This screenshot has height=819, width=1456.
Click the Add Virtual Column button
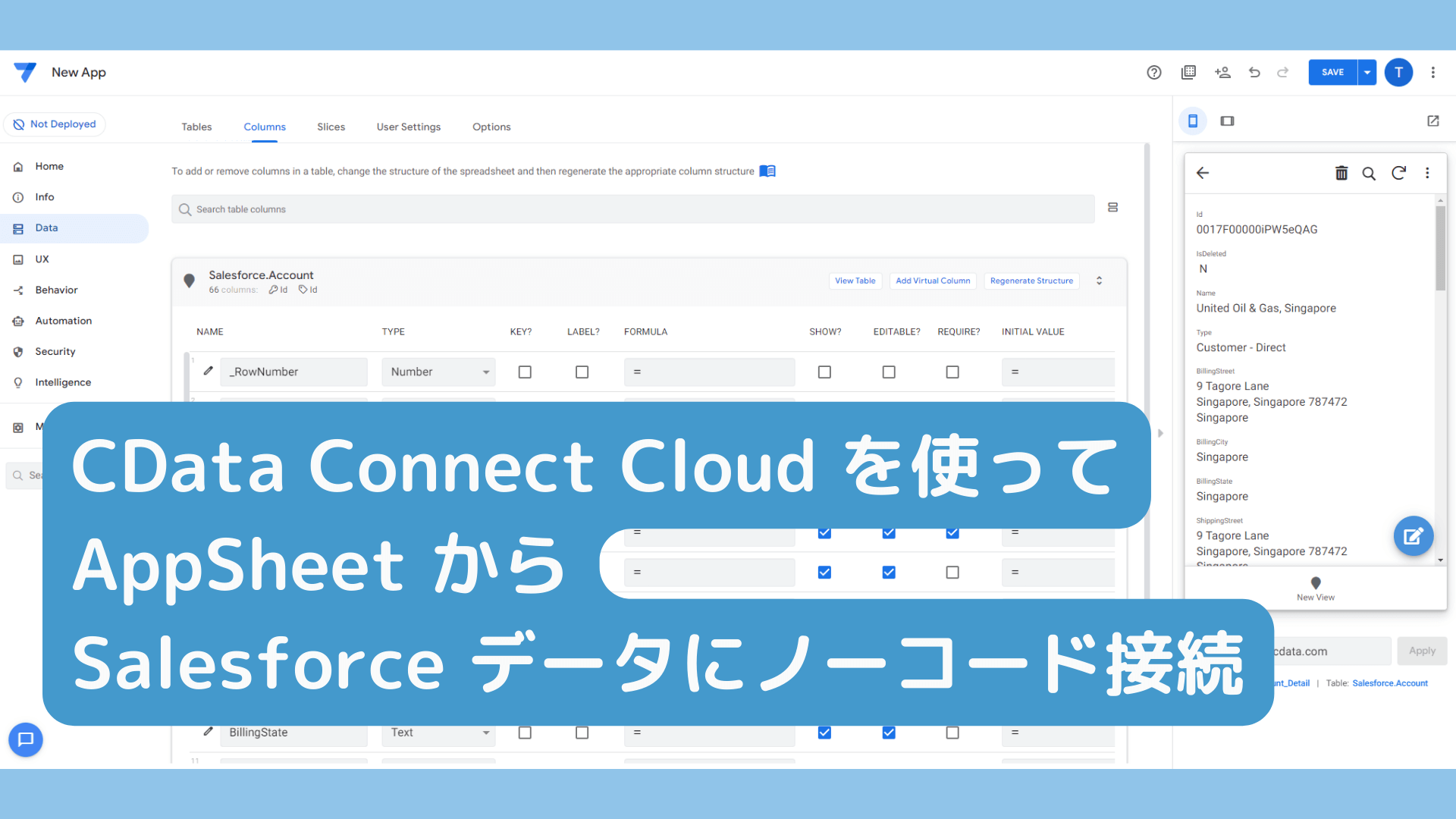[933, 281]
